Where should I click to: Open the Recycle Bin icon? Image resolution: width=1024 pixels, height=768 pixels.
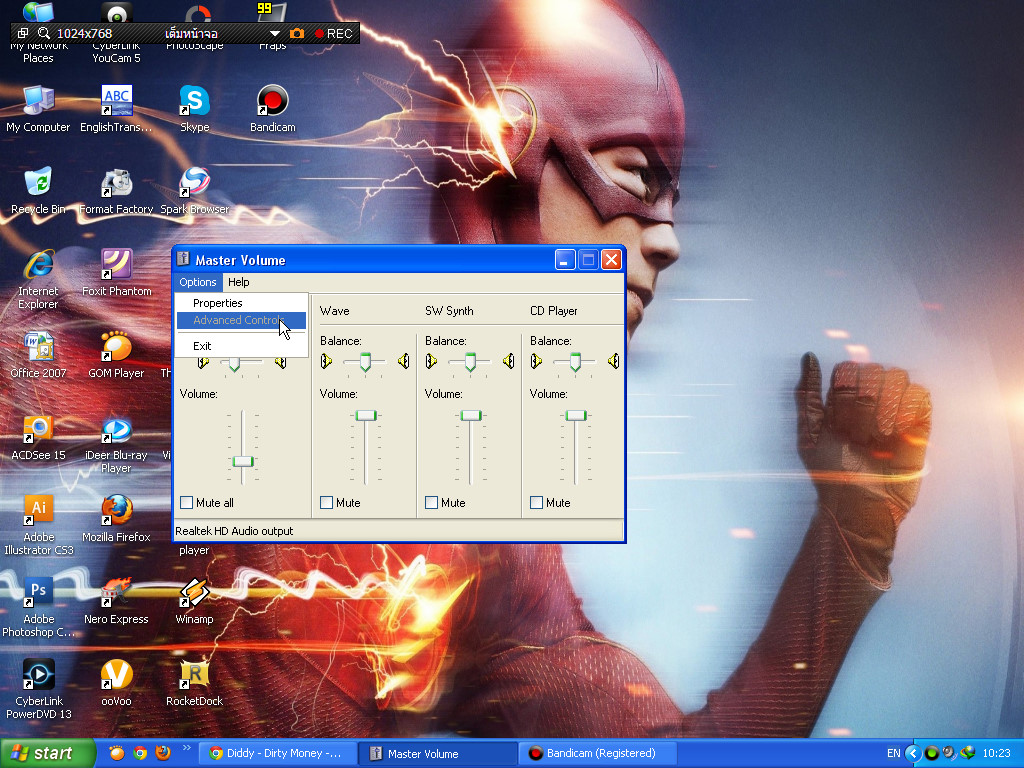coord(38,184)
